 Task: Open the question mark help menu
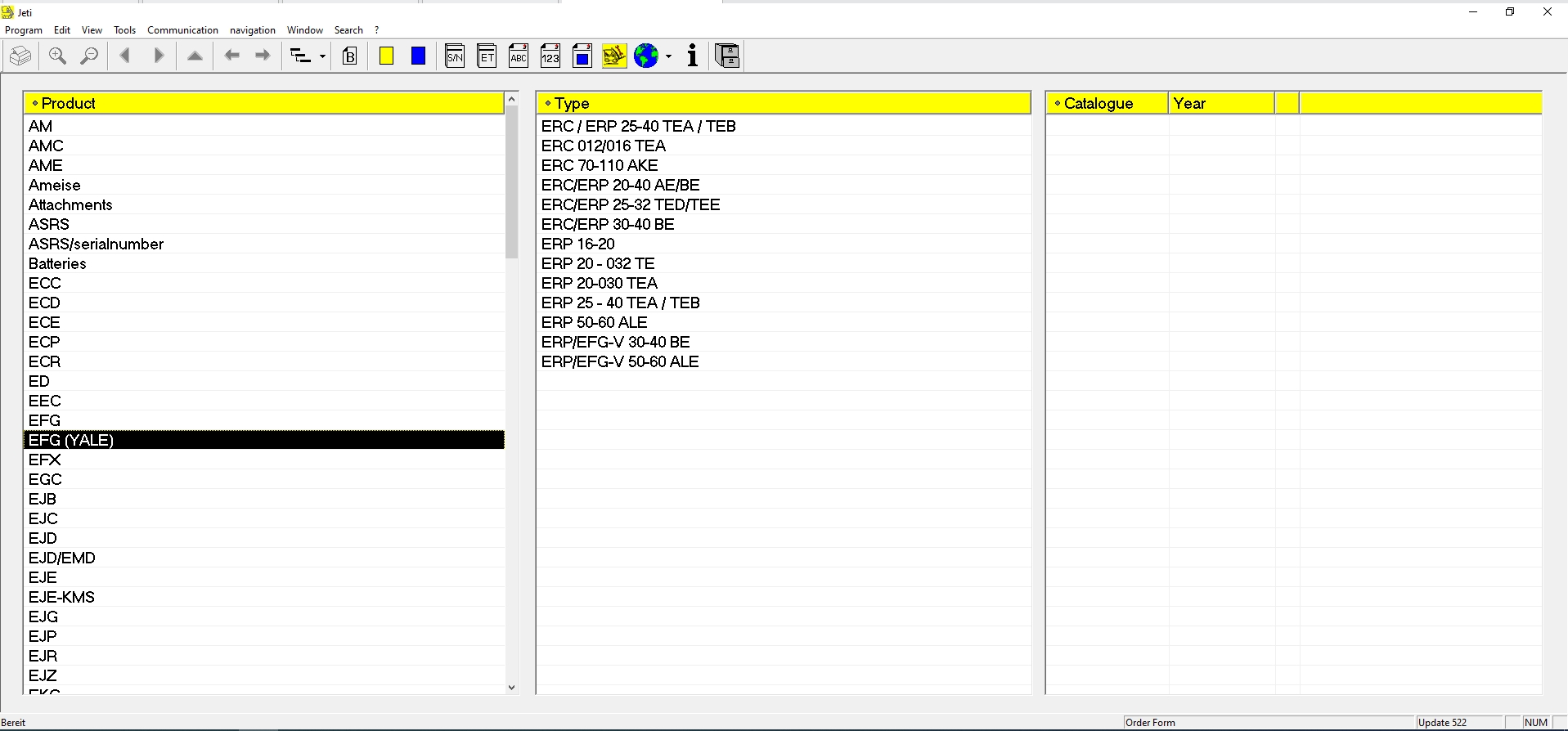[x=377, y=30]
